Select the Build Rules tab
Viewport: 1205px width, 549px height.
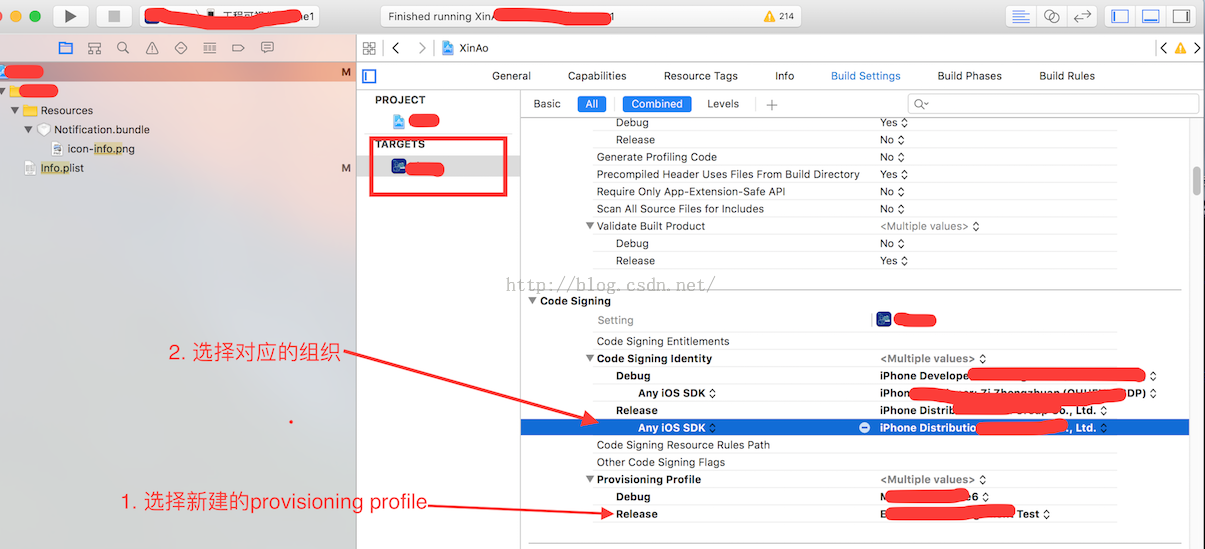coord(1067,76)
